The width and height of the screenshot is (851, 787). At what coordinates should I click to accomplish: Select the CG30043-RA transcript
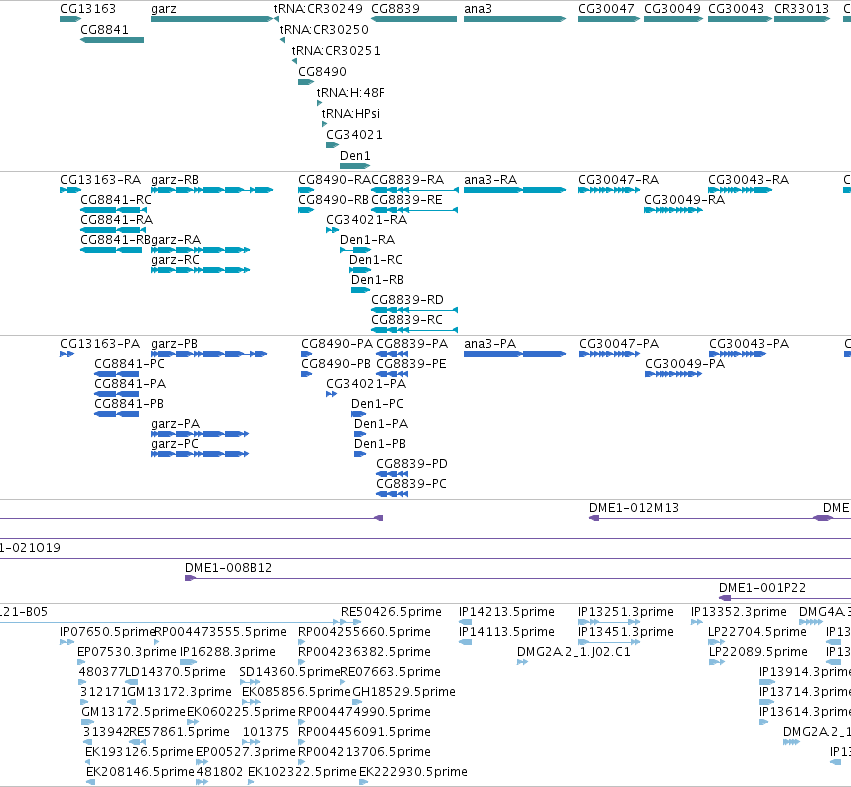click(x=740, y=190)
